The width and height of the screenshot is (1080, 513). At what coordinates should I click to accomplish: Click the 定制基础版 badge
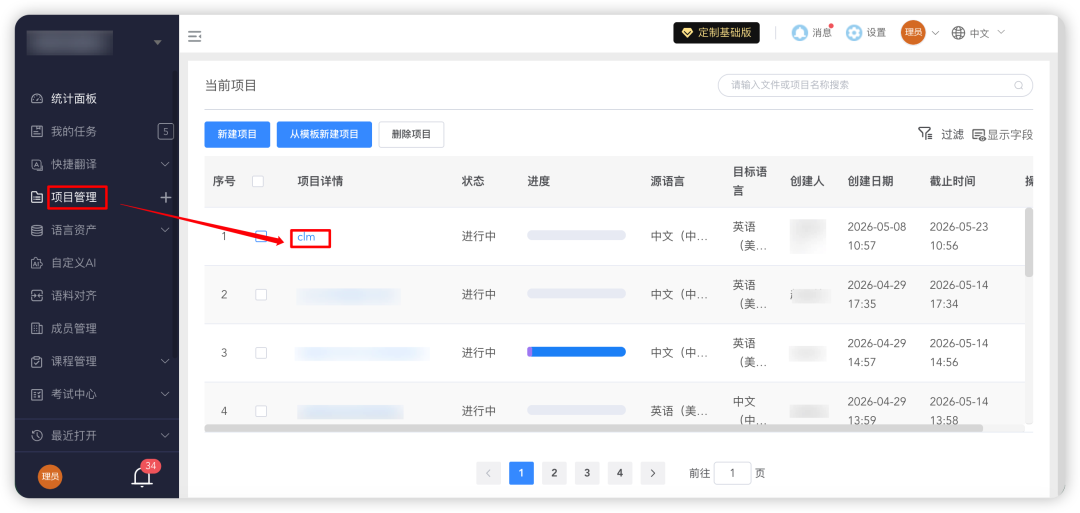click(x=716, y=32)
